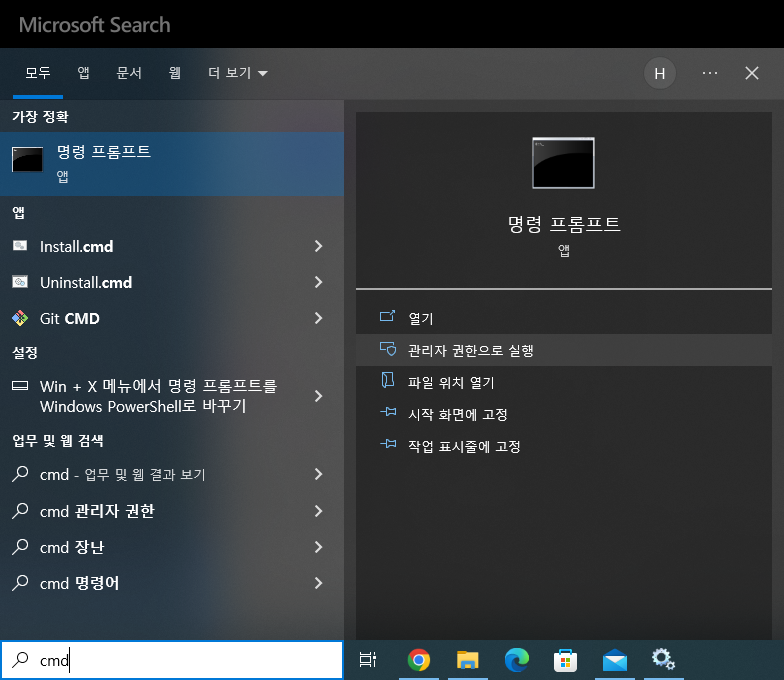Open Settings gear from the taskbar

click(x=663, y=659)
